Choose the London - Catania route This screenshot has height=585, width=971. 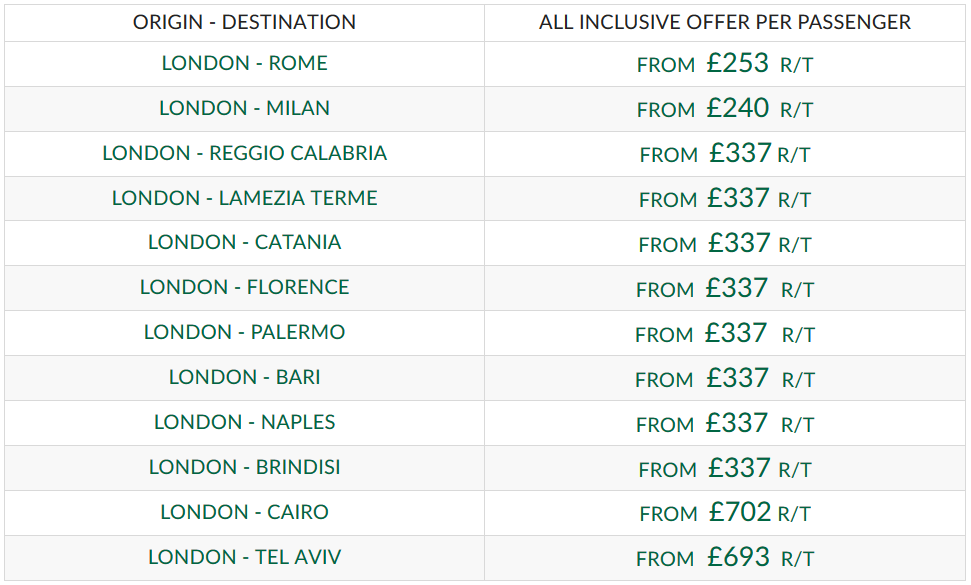point(244,242)
